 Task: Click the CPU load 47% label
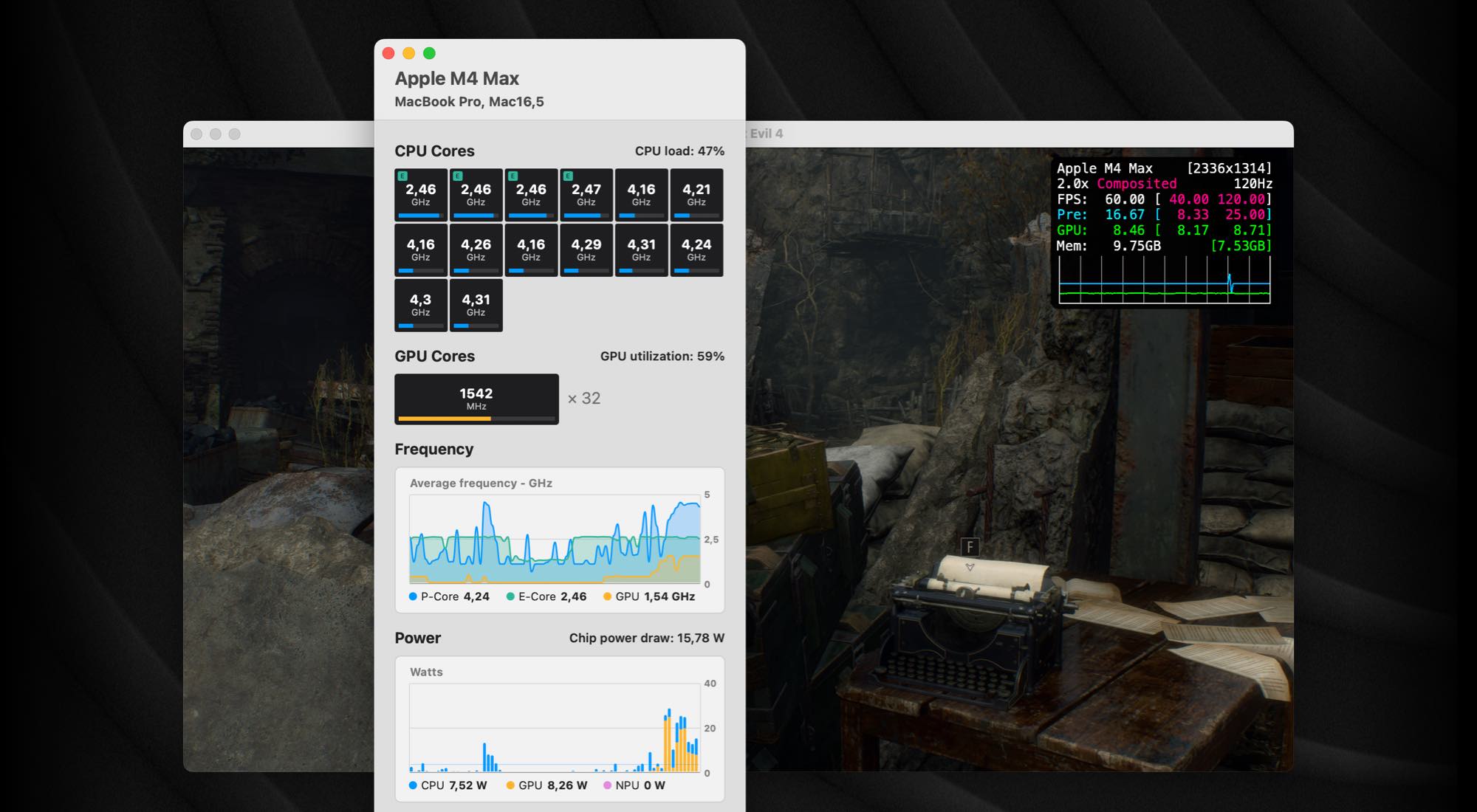coord(679,151)
